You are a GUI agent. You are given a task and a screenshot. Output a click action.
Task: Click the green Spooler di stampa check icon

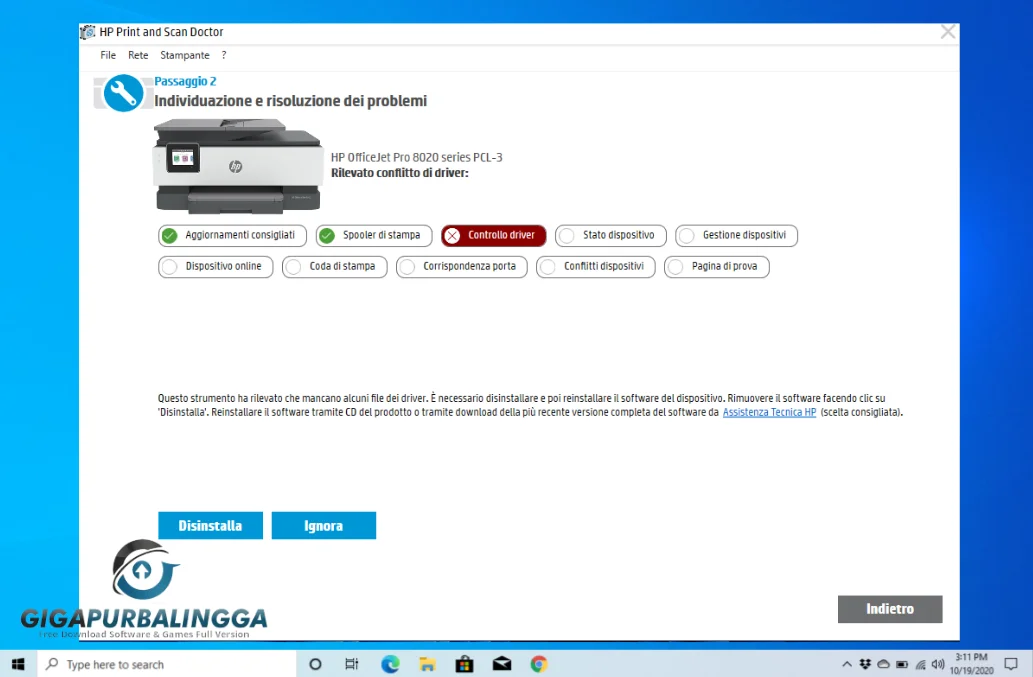click(x=325, y=235)
